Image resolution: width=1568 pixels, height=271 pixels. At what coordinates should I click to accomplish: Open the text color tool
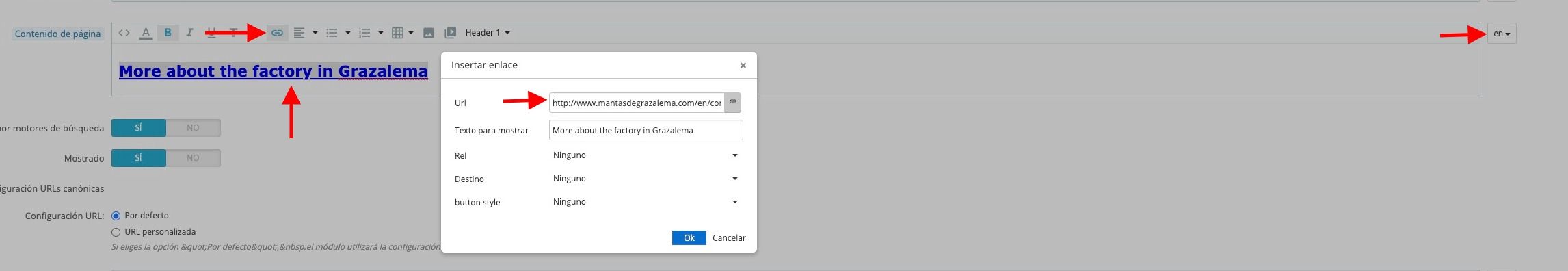[x=146, y=33]
